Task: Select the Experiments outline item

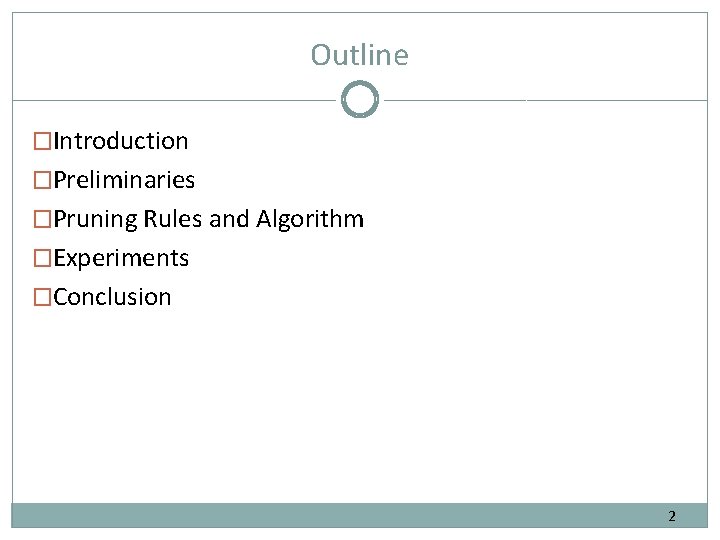Action: pyautogui.click(x=121, y=259)
